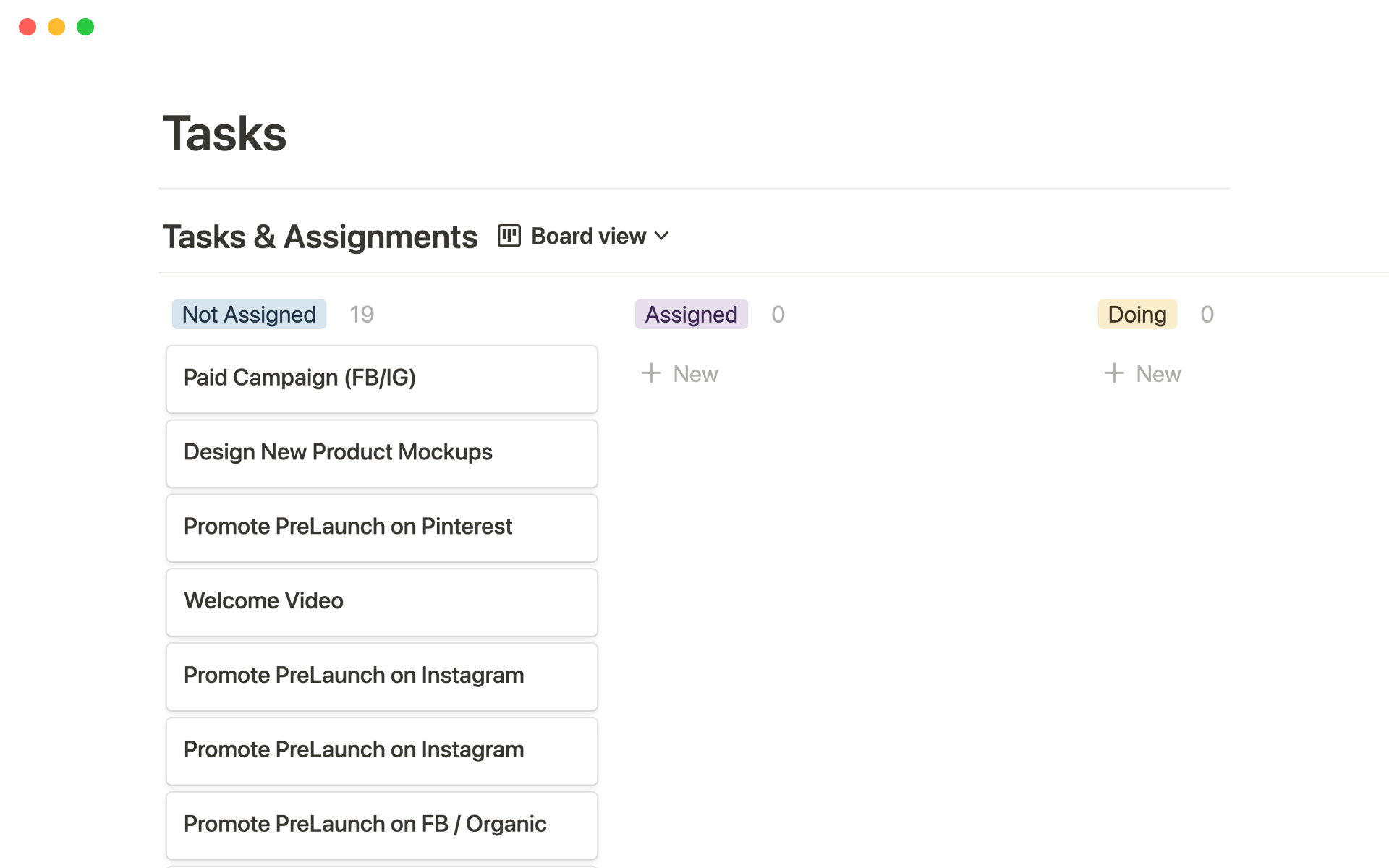This screenshot has height=868, width=1389.
Task: Select the purple Assigned group tag
Action: [691, 315]
